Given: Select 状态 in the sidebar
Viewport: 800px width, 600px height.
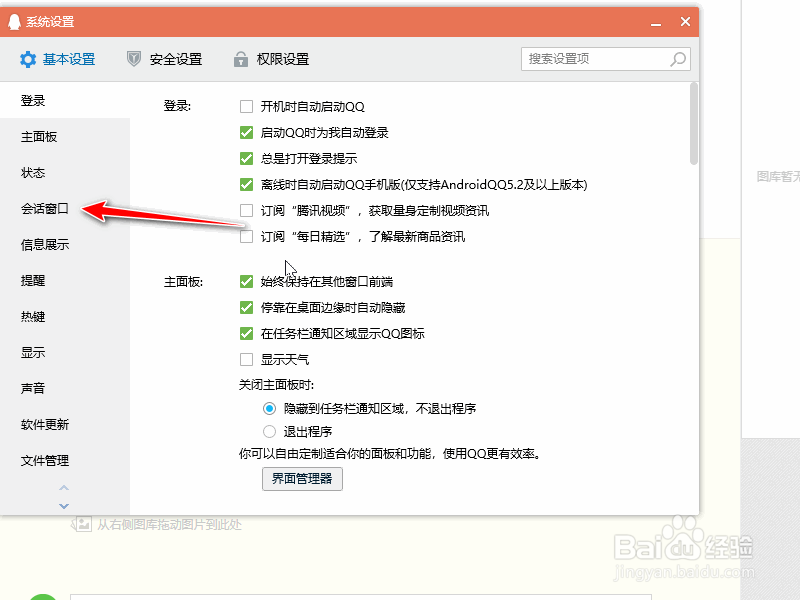Looking at the screenshot, I should coord(65,172).
